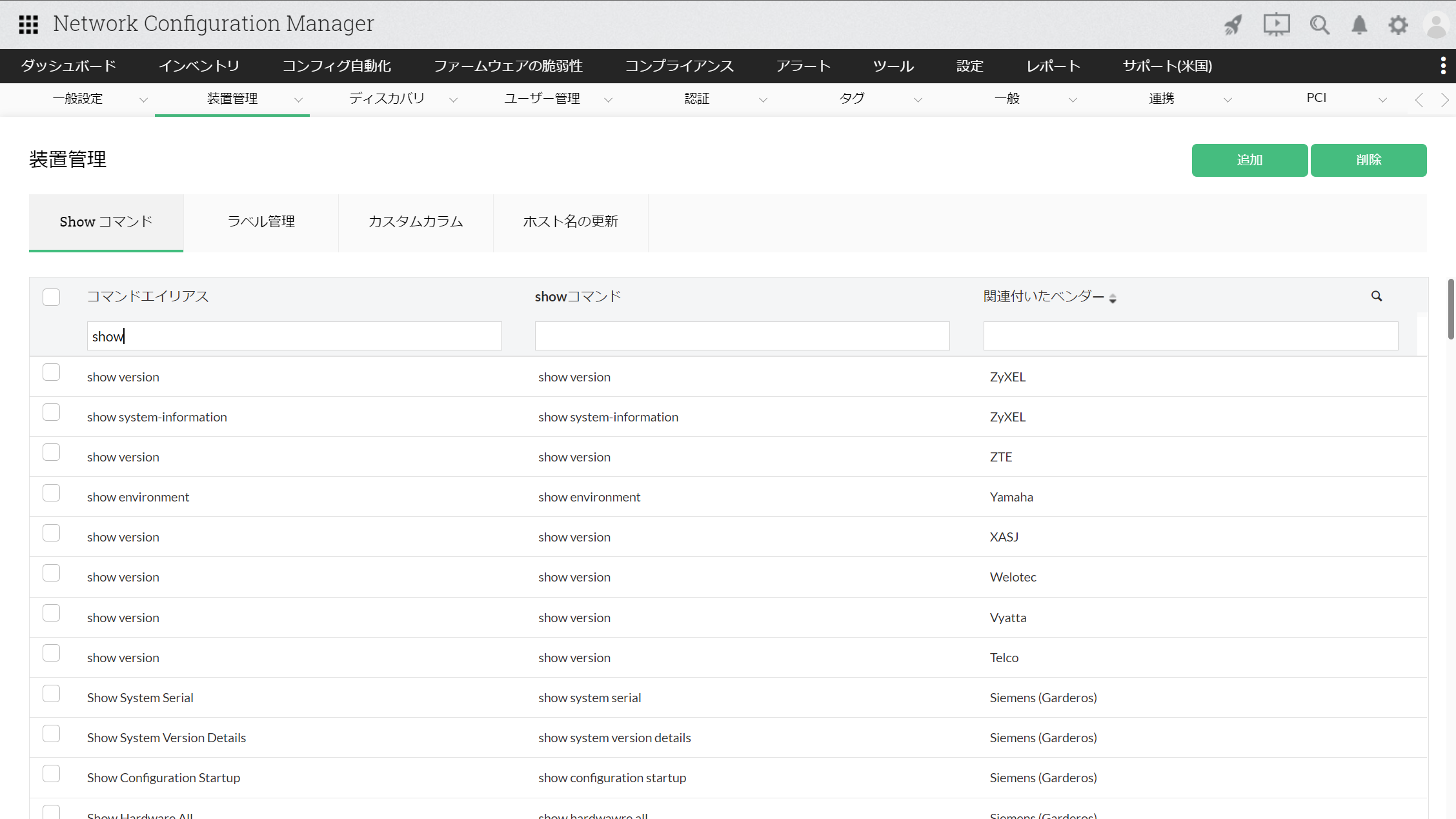Open the settings gear icon
Viewport: 1456px width, 819px height.
point(1398,25)
